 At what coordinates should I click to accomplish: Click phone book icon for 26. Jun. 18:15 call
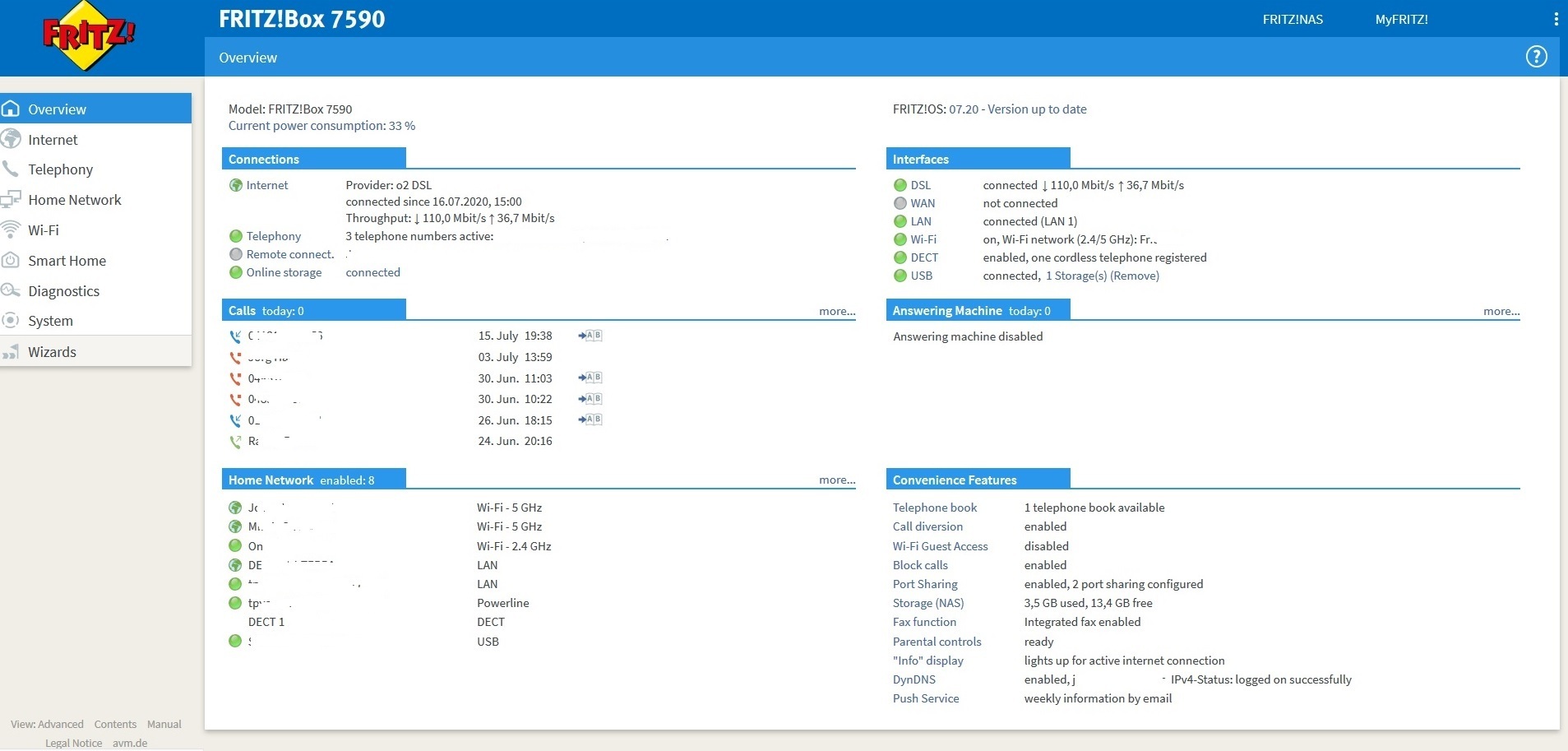(590, 420)
